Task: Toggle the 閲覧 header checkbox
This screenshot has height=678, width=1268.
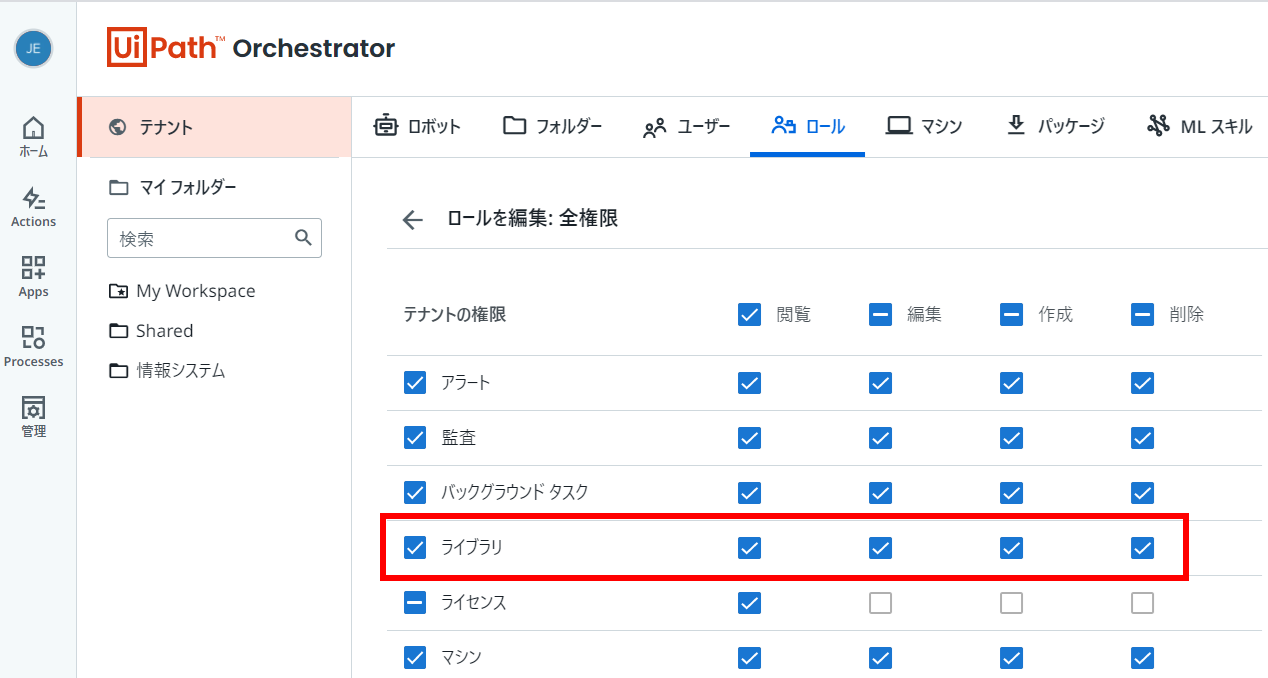Action: point(749,314)
